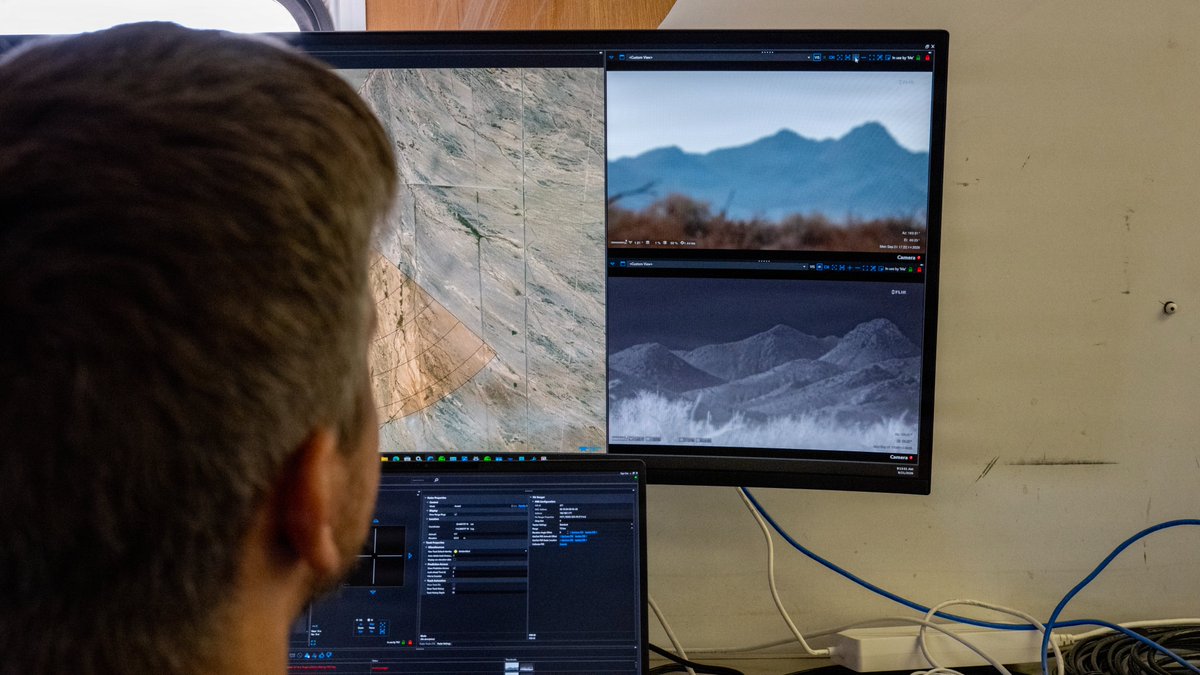Click the highlighted icon under the cursor, top pane
Image resolution: width=1200 pixels, height=675 pixels.
coord(856,57)
